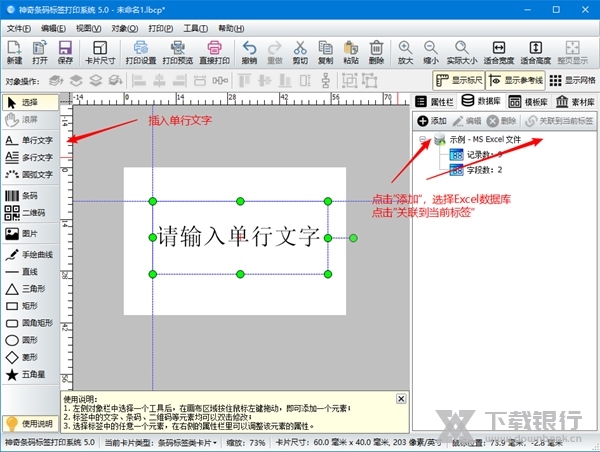Select the 多行文字 multi-line text tool
This screenshot has width=600, height=452.
point(29,157)
